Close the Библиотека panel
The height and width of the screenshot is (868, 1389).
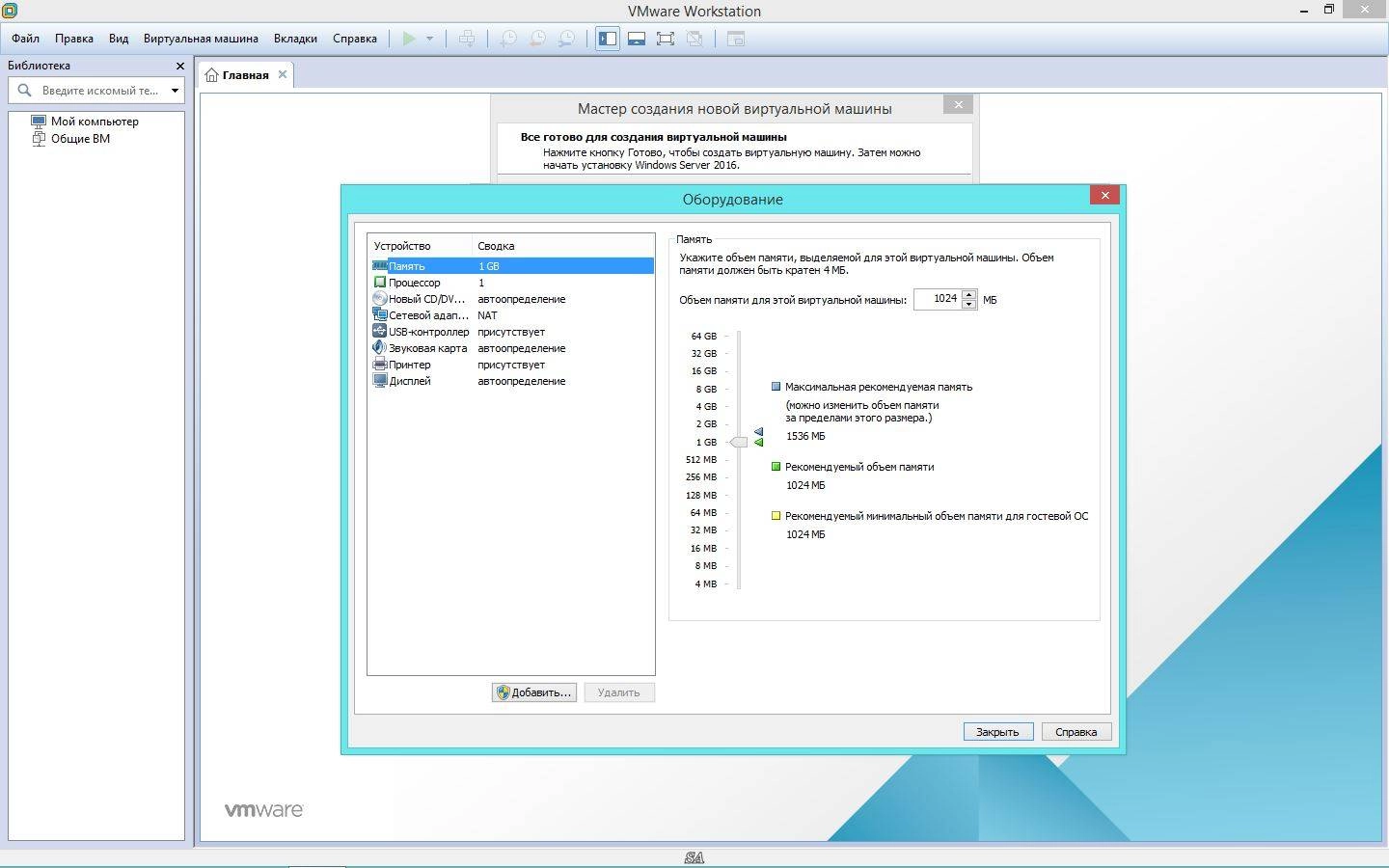[179, 66]
